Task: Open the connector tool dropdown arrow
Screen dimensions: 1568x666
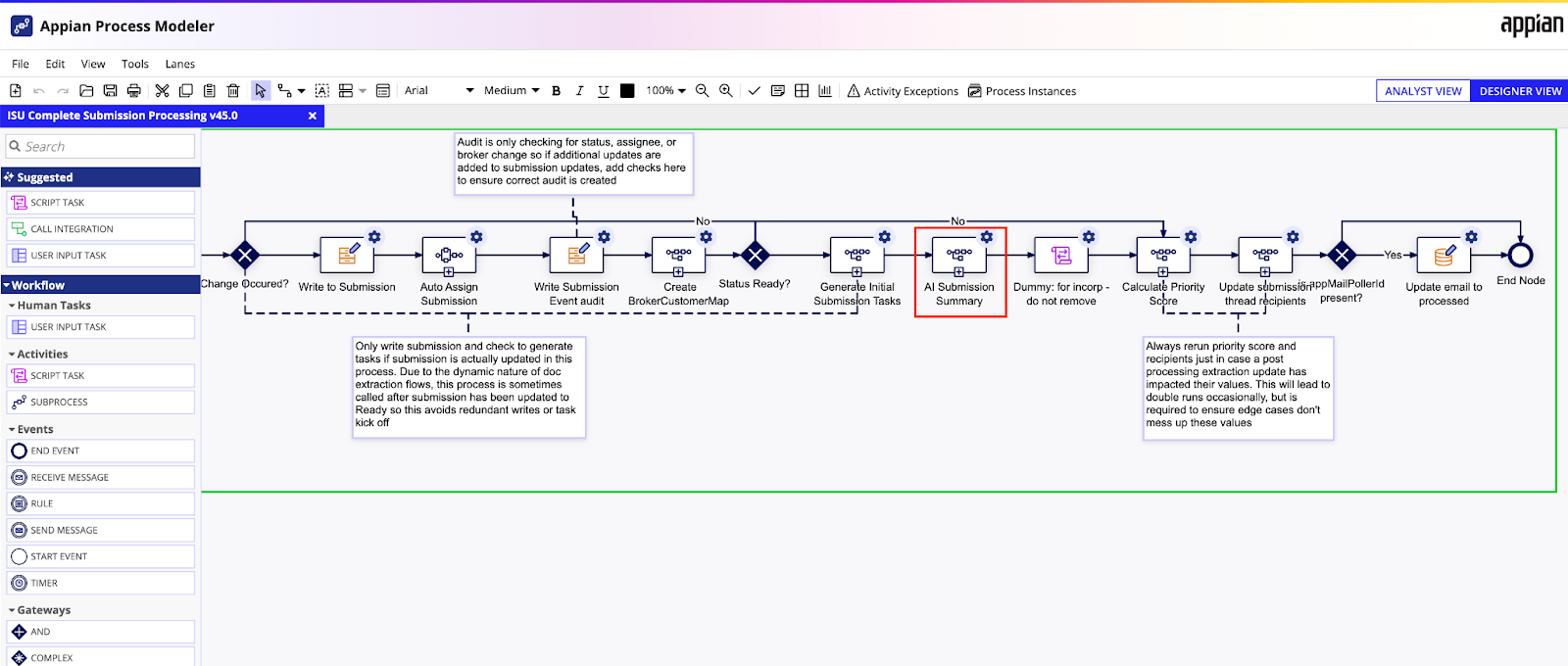Action: click(302, 91)
